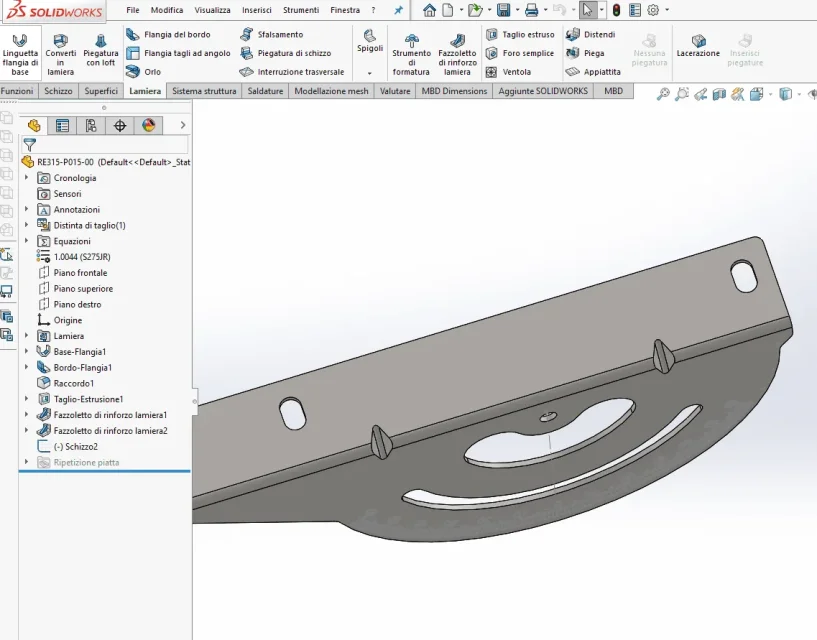The image size is (817, 640).
Task: Select the Strumento di formatura tool
Action: tap(411, 54)
